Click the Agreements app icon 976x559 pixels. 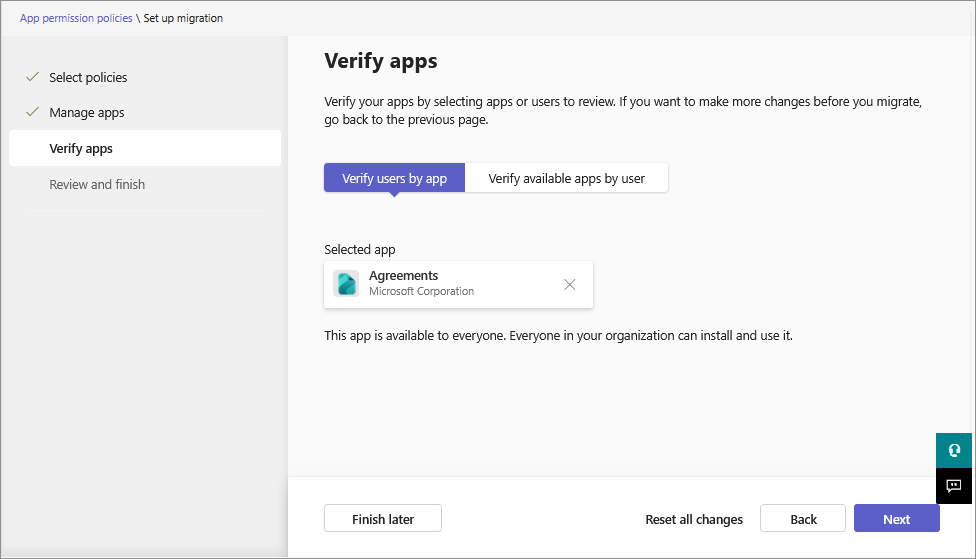point(346,284)
